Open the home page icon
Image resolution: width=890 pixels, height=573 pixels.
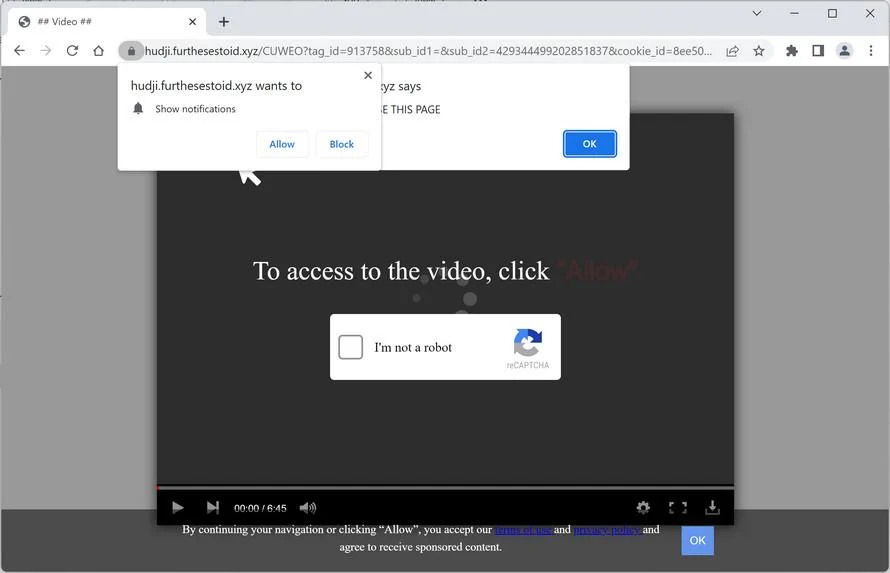pos(98,50)
